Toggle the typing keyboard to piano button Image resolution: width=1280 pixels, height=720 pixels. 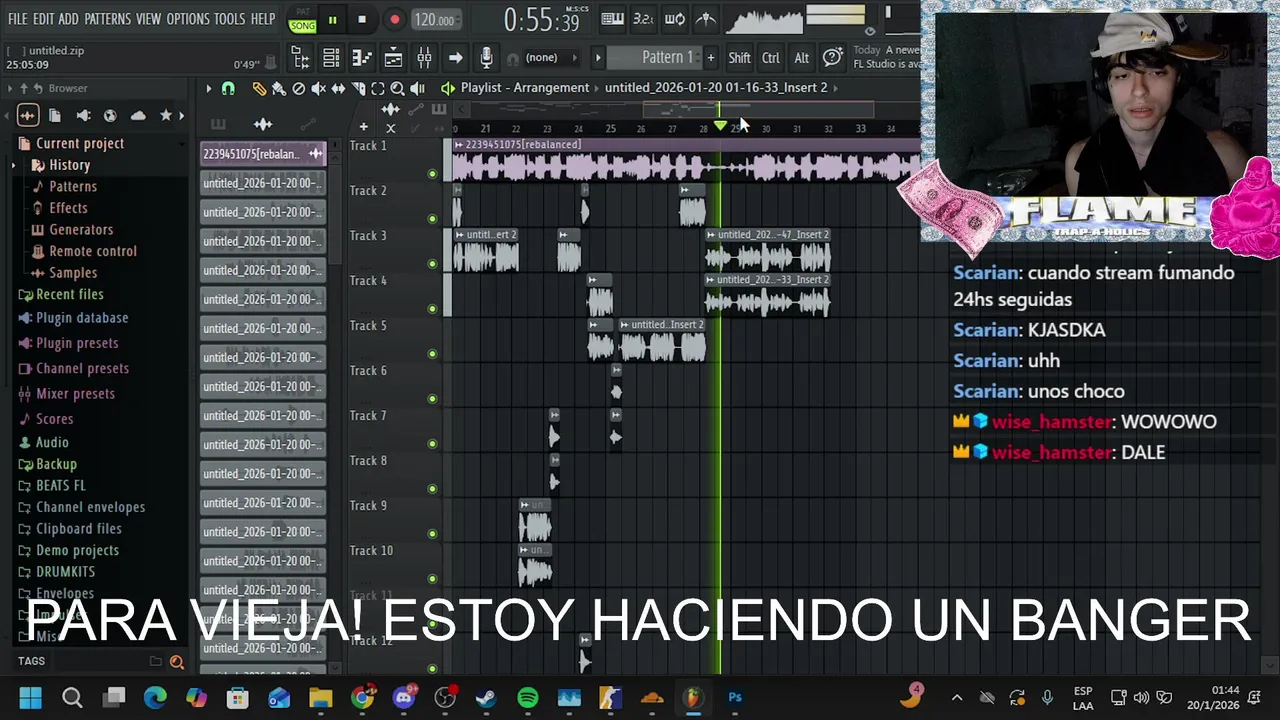coord(612,19)
